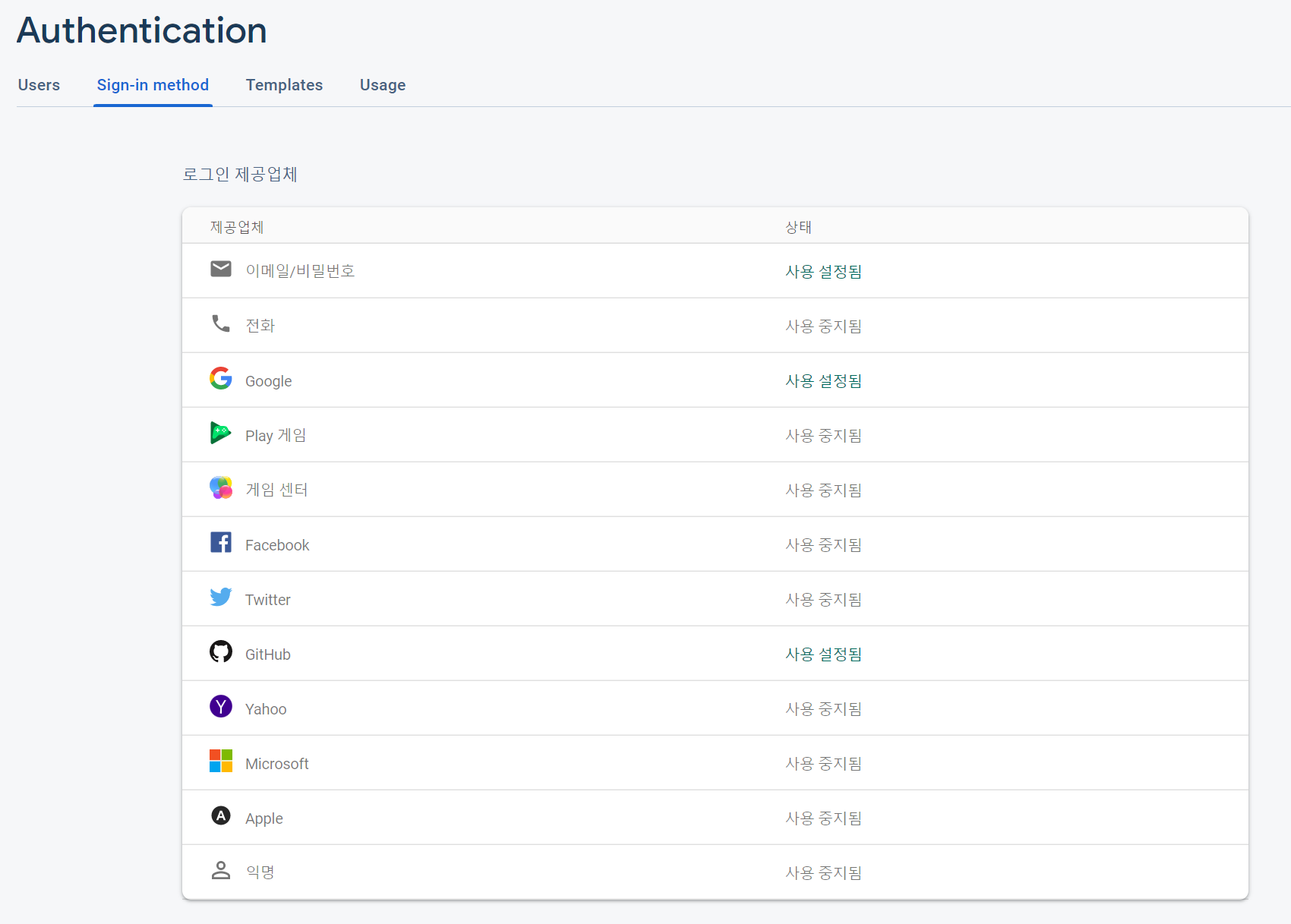This screenshot has width=1291, height=924.
Task: Click the Yahoo logo icon
Action: pos(221,706)
